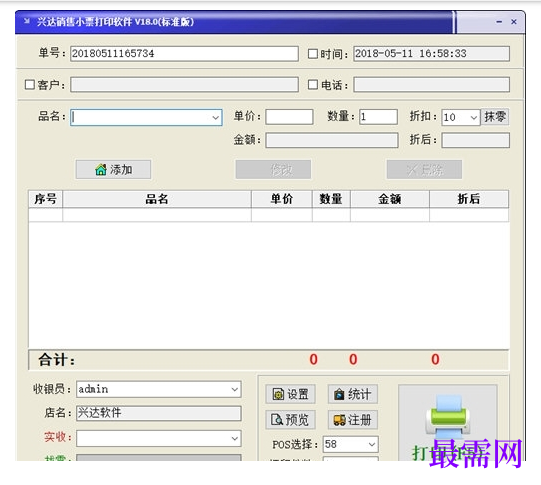
Task: Tick the 电话 checkbox
Action: coord(313,85)
